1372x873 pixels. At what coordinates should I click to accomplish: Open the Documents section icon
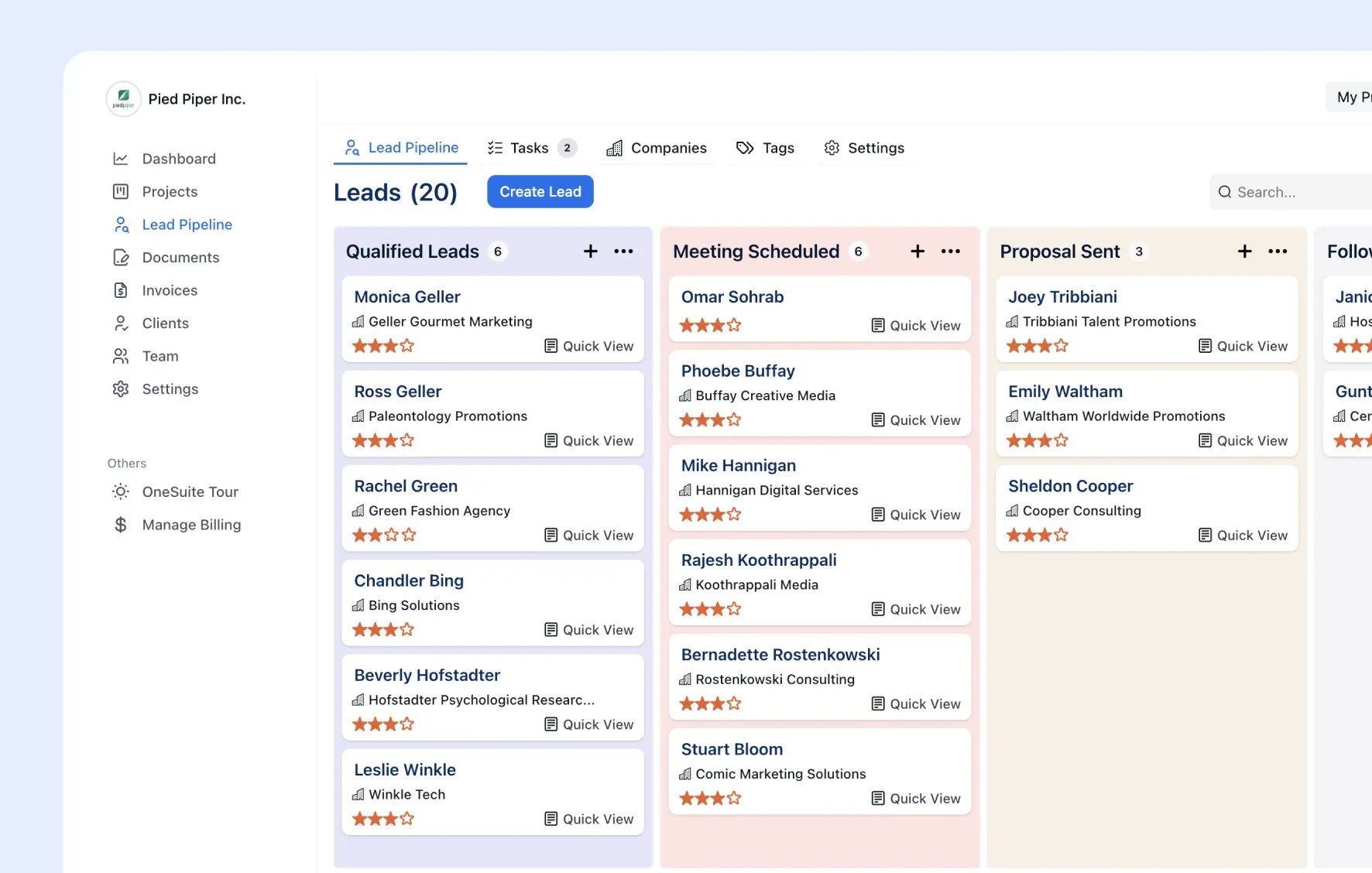click(x=122, y=257)
